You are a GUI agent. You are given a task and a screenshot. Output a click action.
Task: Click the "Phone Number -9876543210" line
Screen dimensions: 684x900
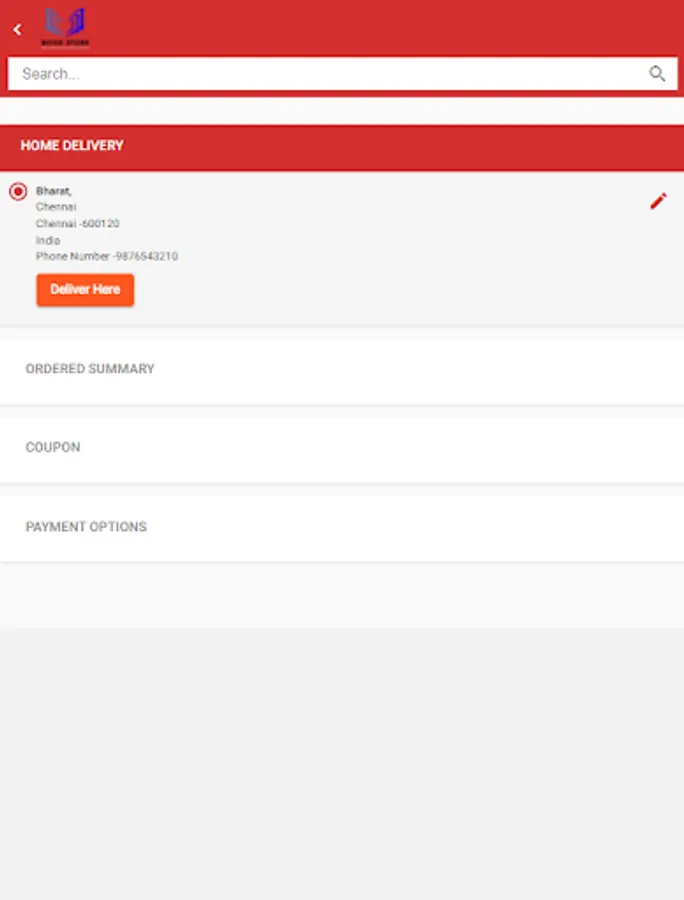(107, 256)
